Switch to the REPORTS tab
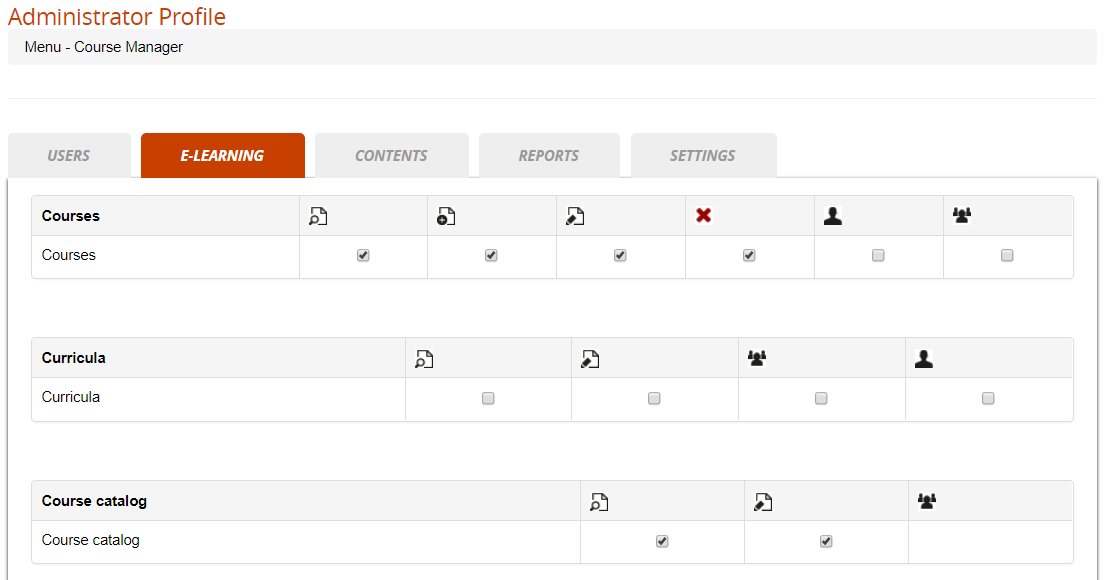The width and height of the screenshot is (1105, 580). click(548, 155)
